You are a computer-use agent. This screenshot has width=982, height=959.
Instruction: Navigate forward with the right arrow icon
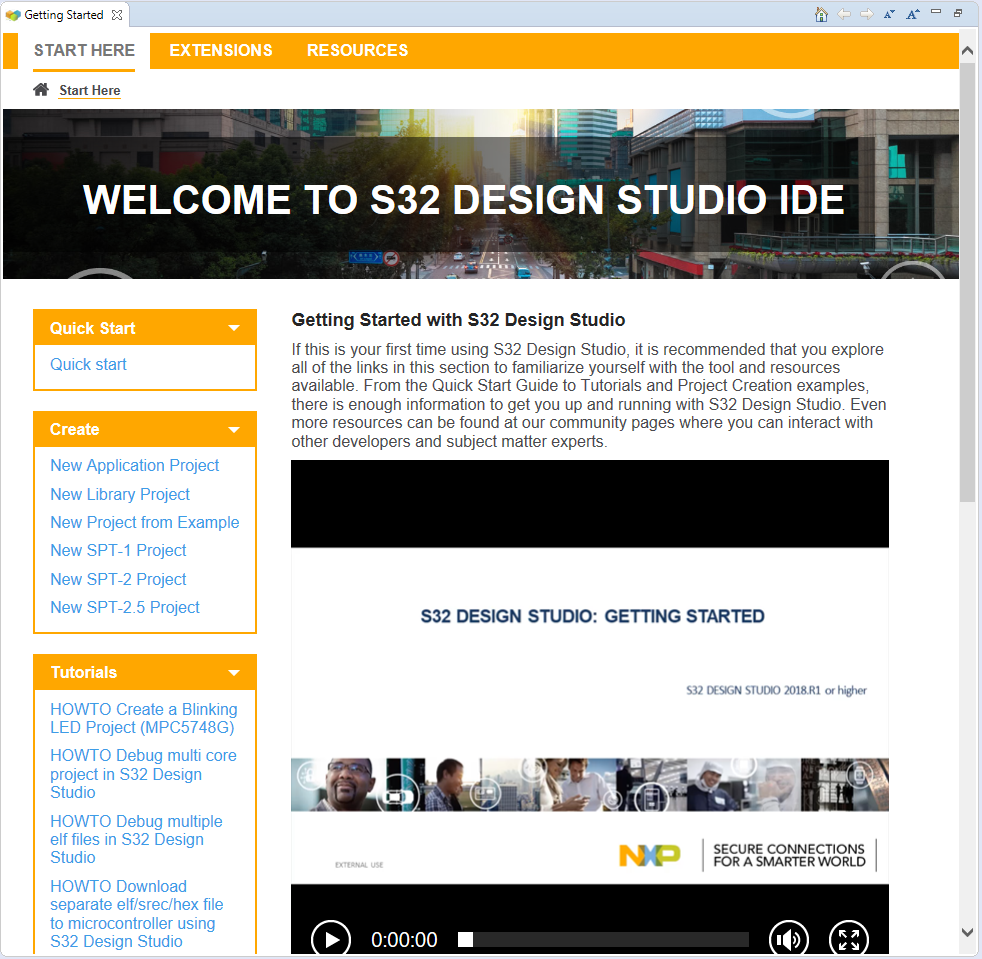(x=867, y=14)
